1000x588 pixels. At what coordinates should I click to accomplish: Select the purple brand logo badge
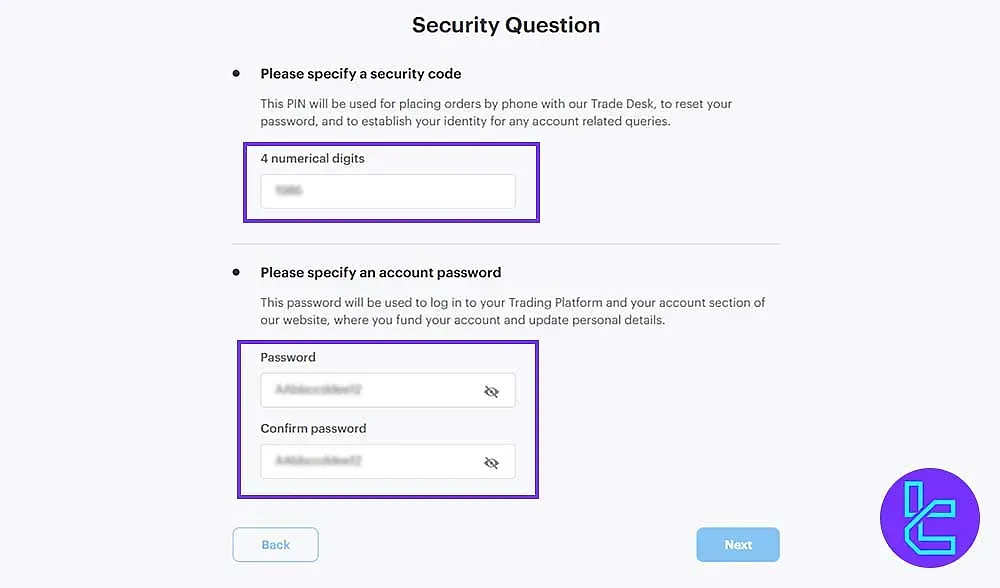[930, 518]
